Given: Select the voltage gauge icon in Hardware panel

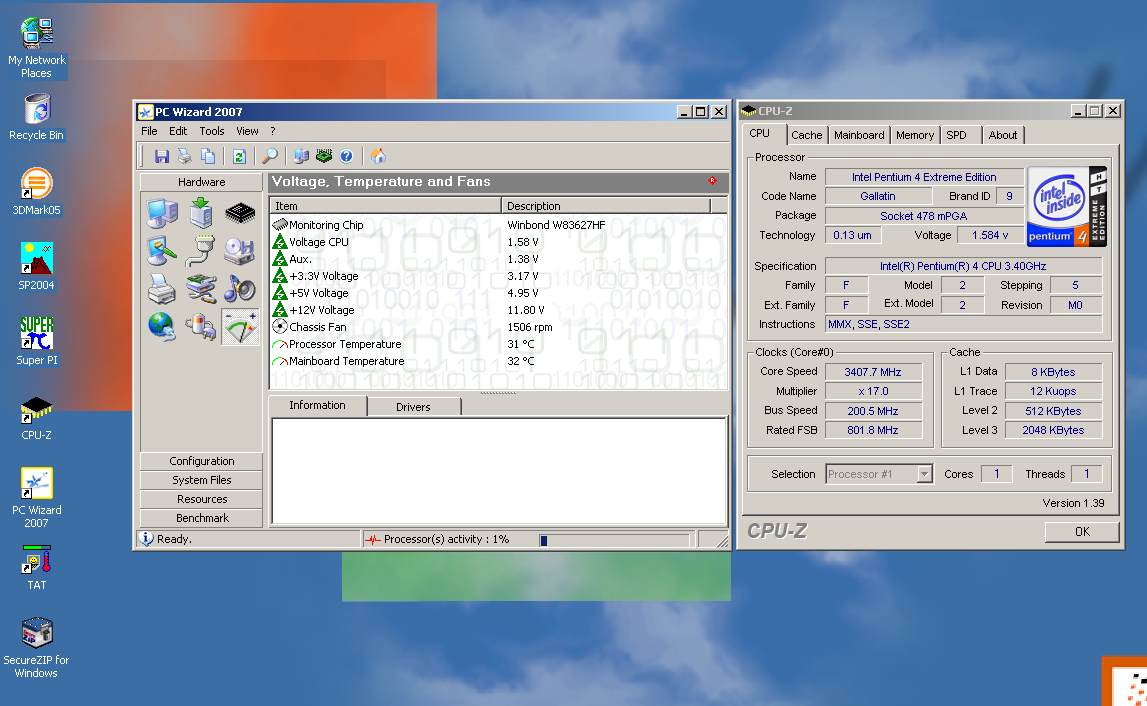Looking at the screenshot, I should tap(240, 327).
